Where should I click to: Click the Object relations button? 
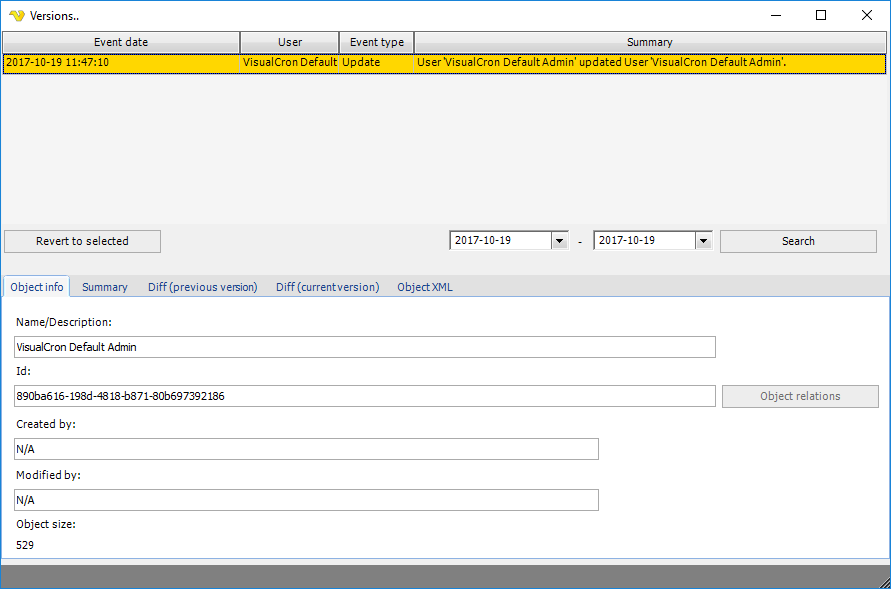(800, 396)
